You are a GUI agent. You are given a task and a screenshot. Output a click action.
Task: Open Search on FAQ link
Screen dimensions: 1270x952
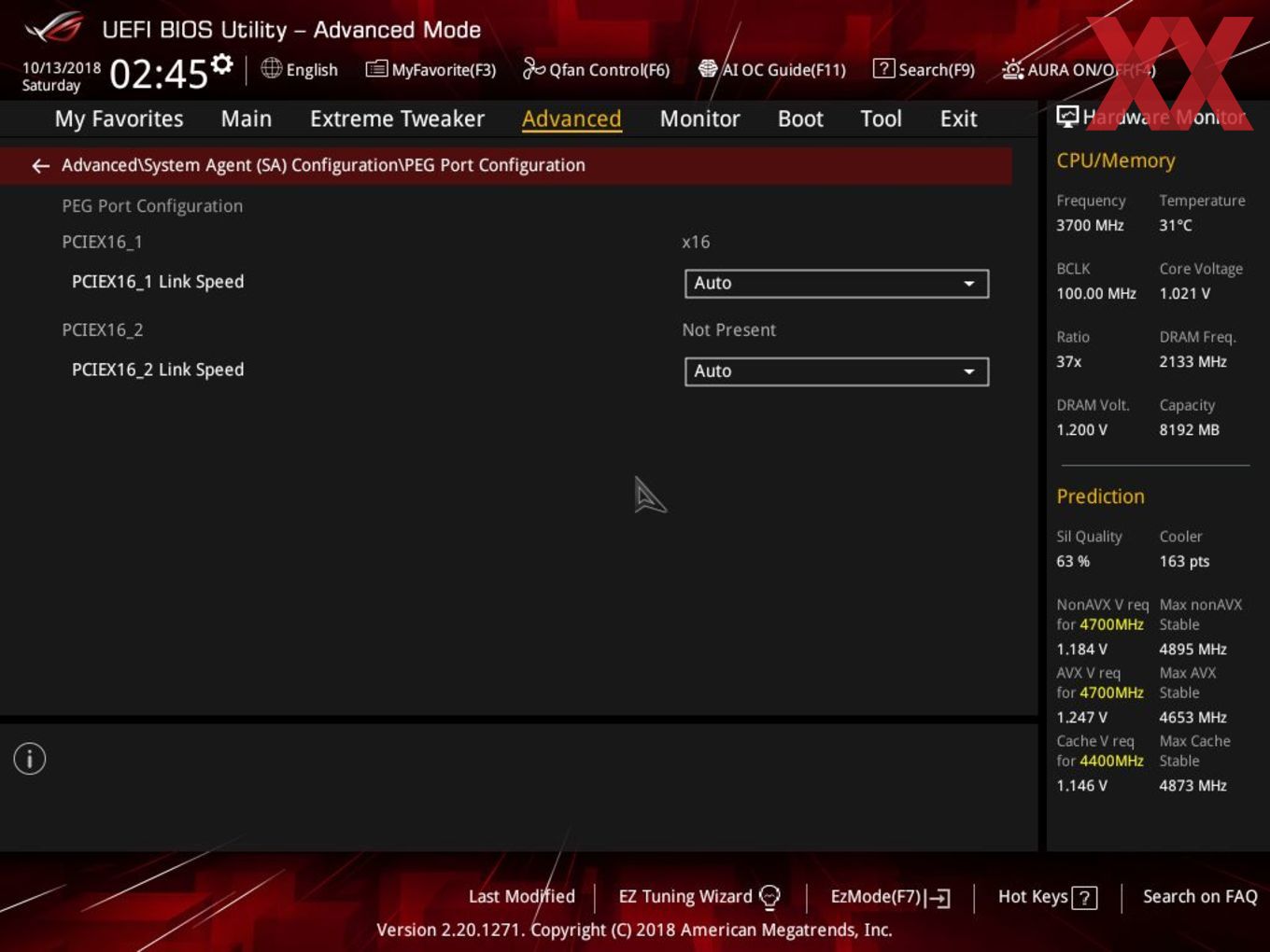(1200, 897)
